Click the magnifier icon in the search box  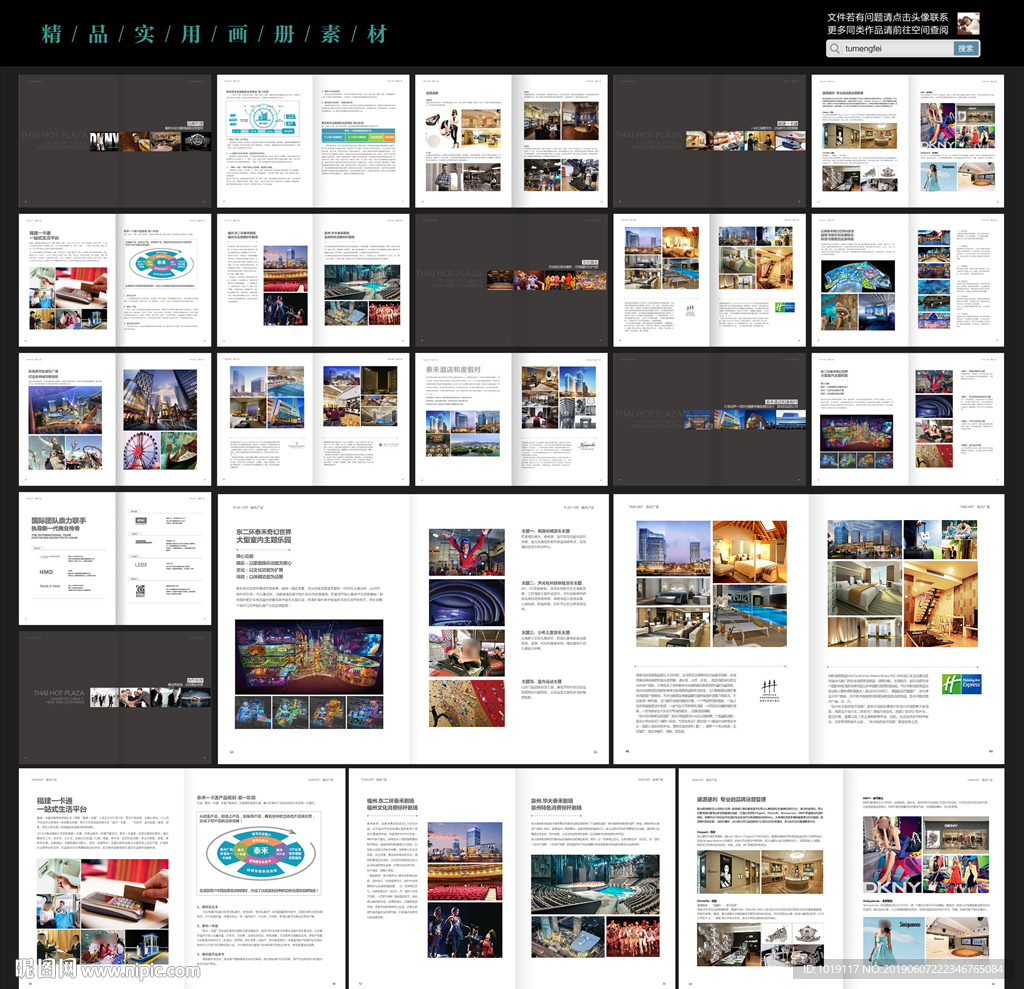click(x=835, y=48)
